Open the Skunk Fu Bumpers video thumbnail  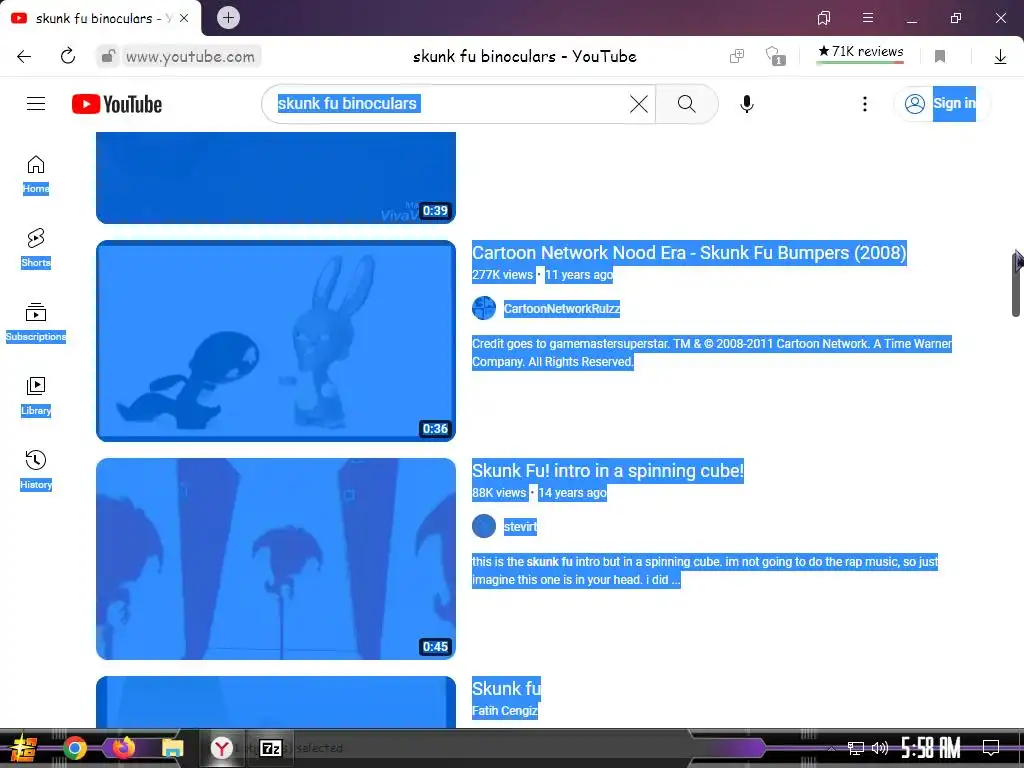coord(276,341)
